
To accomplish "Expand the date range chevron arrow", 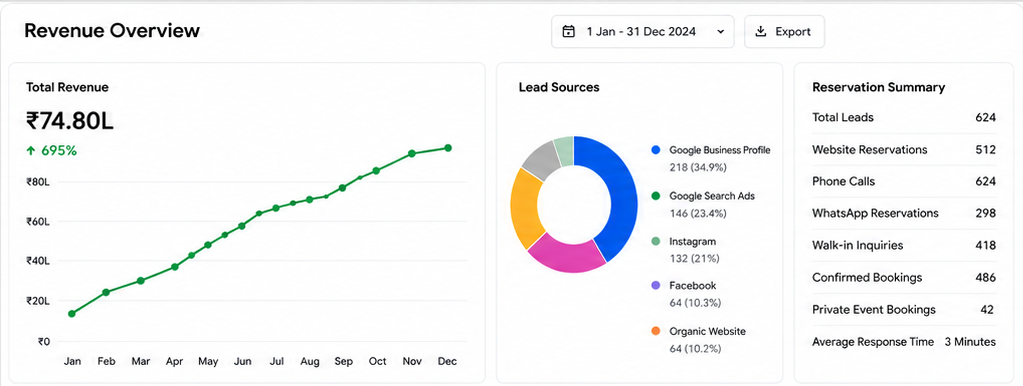I will point(720,31).
